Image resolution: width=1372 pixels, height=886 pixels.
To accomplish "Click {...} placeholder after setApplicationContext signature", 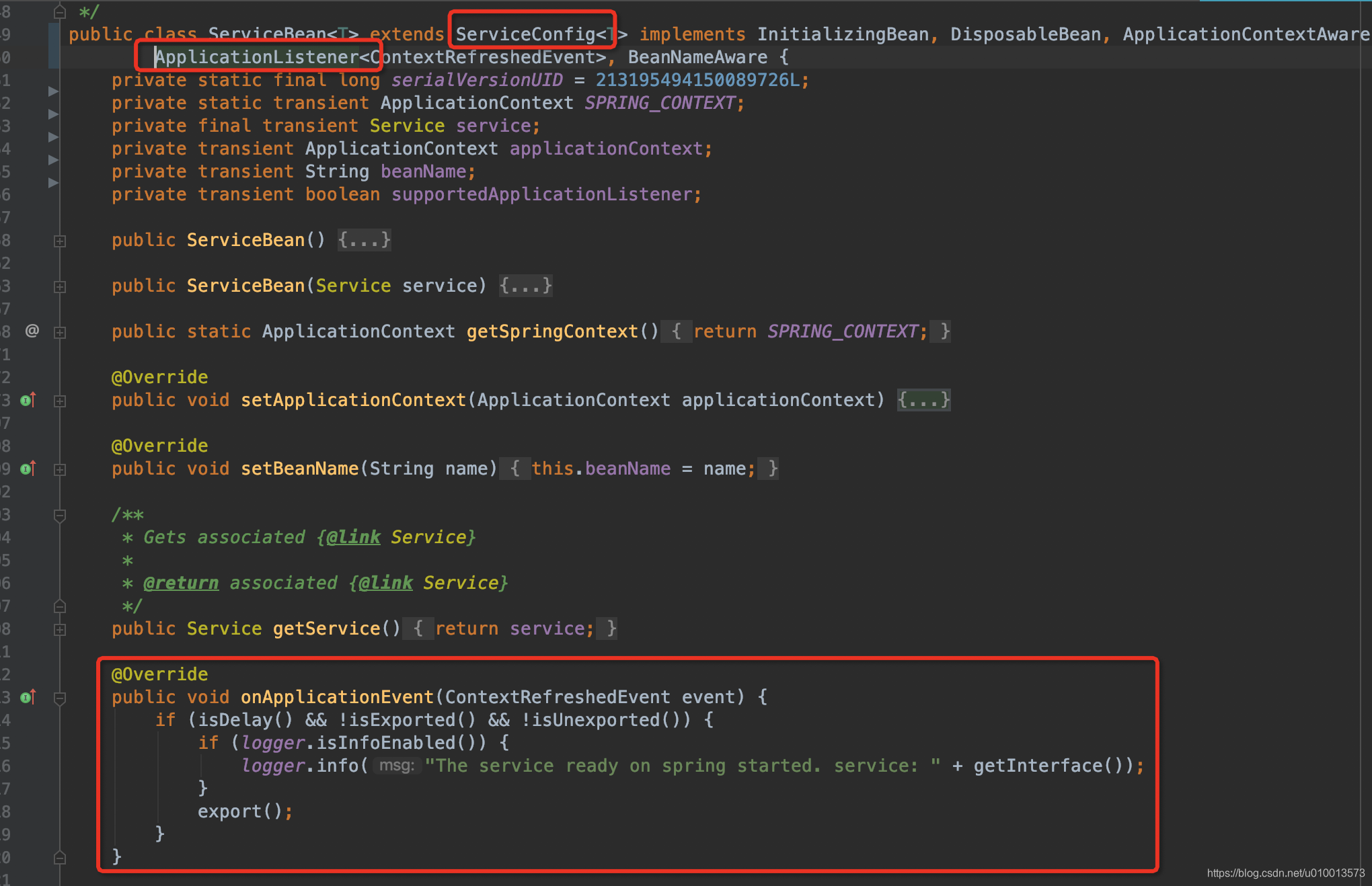I will click(924, 400).
